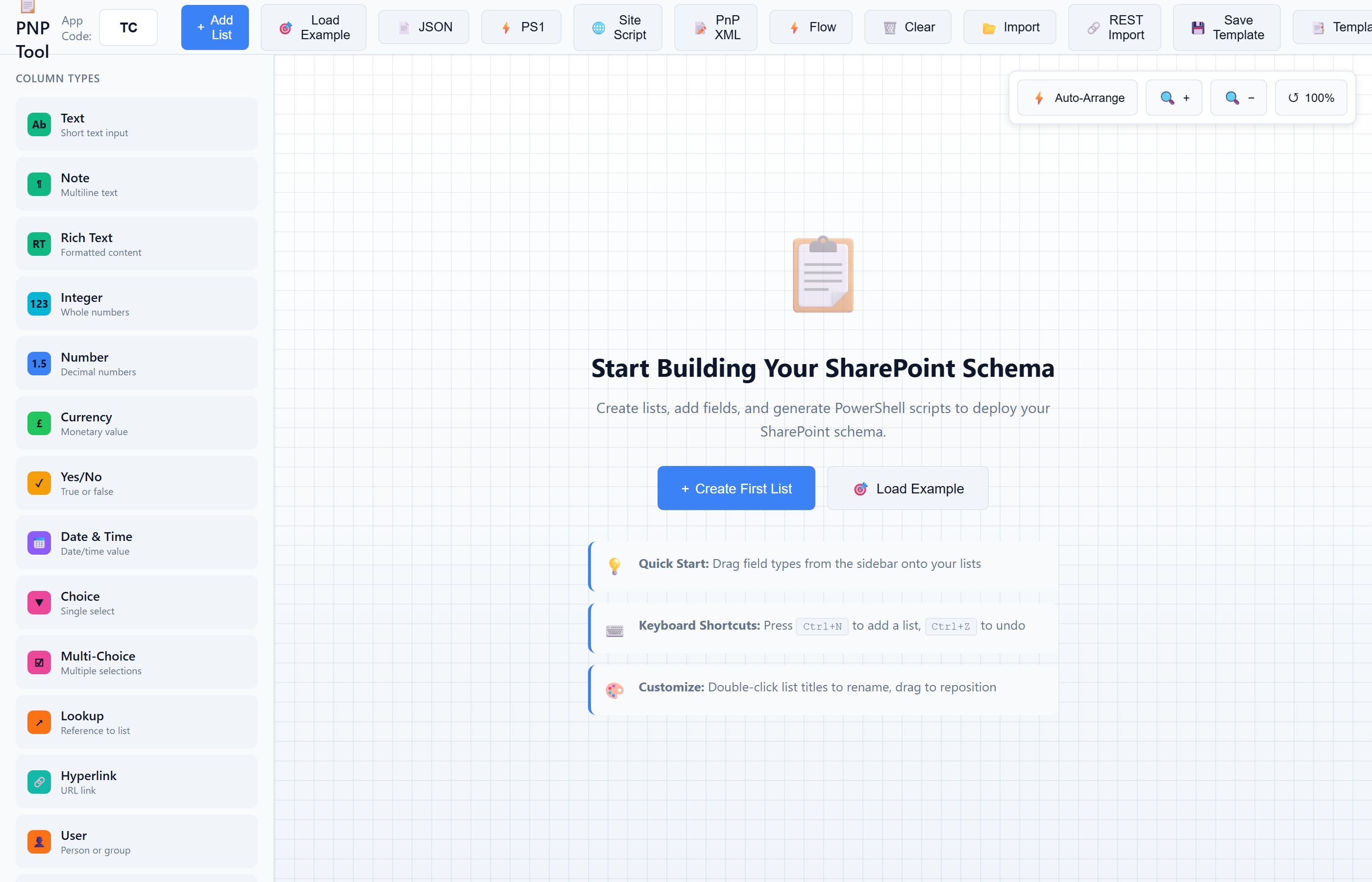Export schema as JSON
Image resolution: width=1372 pixels, height=882 pixels.
[424, 27]
